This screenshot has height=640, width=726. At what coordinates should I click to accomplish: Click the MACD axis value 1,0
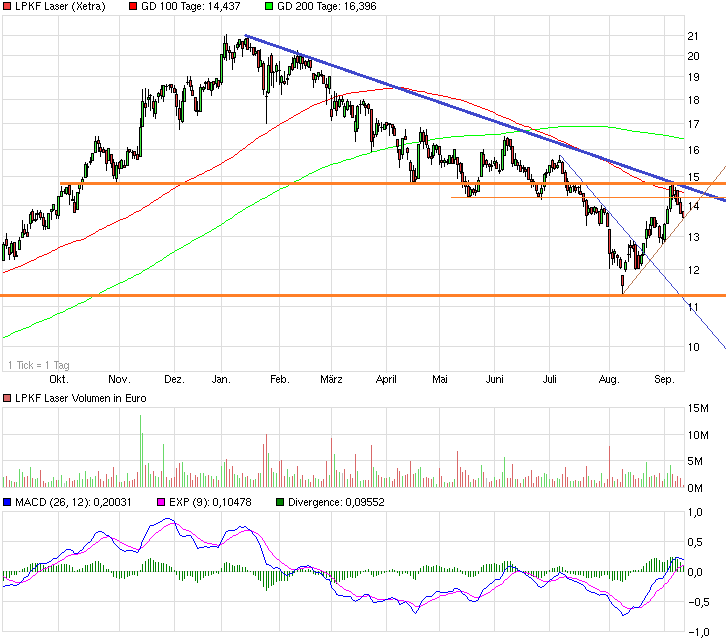[x=695, y=513]
